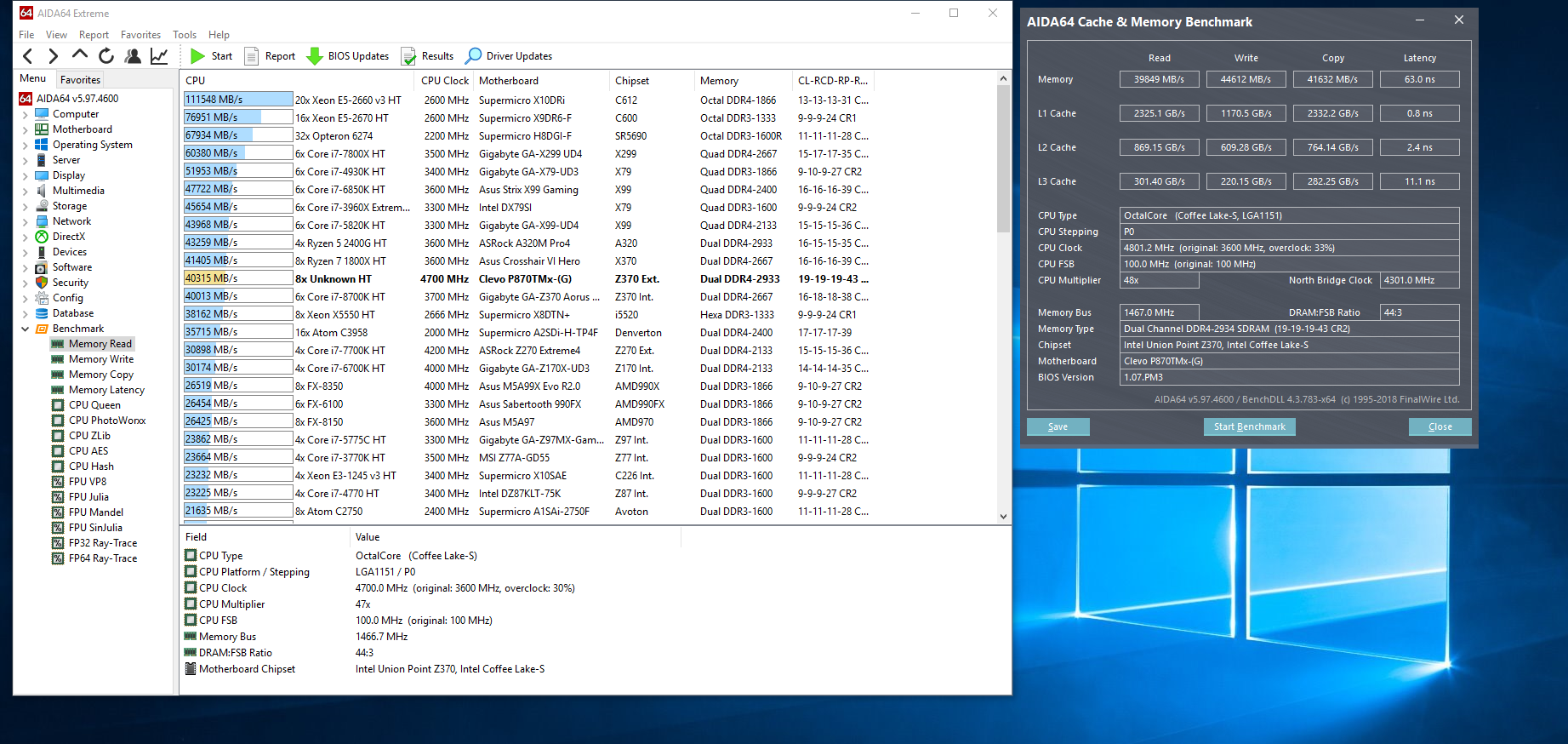Click the Motherboard column header
Viewport: 1568px width, 744px height.
[542, 81]
